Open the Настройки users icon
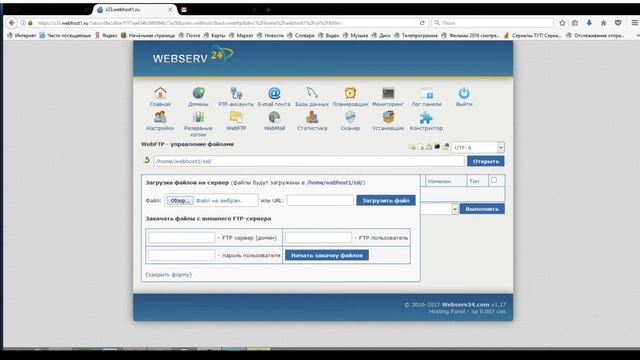Image resolution: width=640 pixels, height=360 pixels. (x=160, y=118)
